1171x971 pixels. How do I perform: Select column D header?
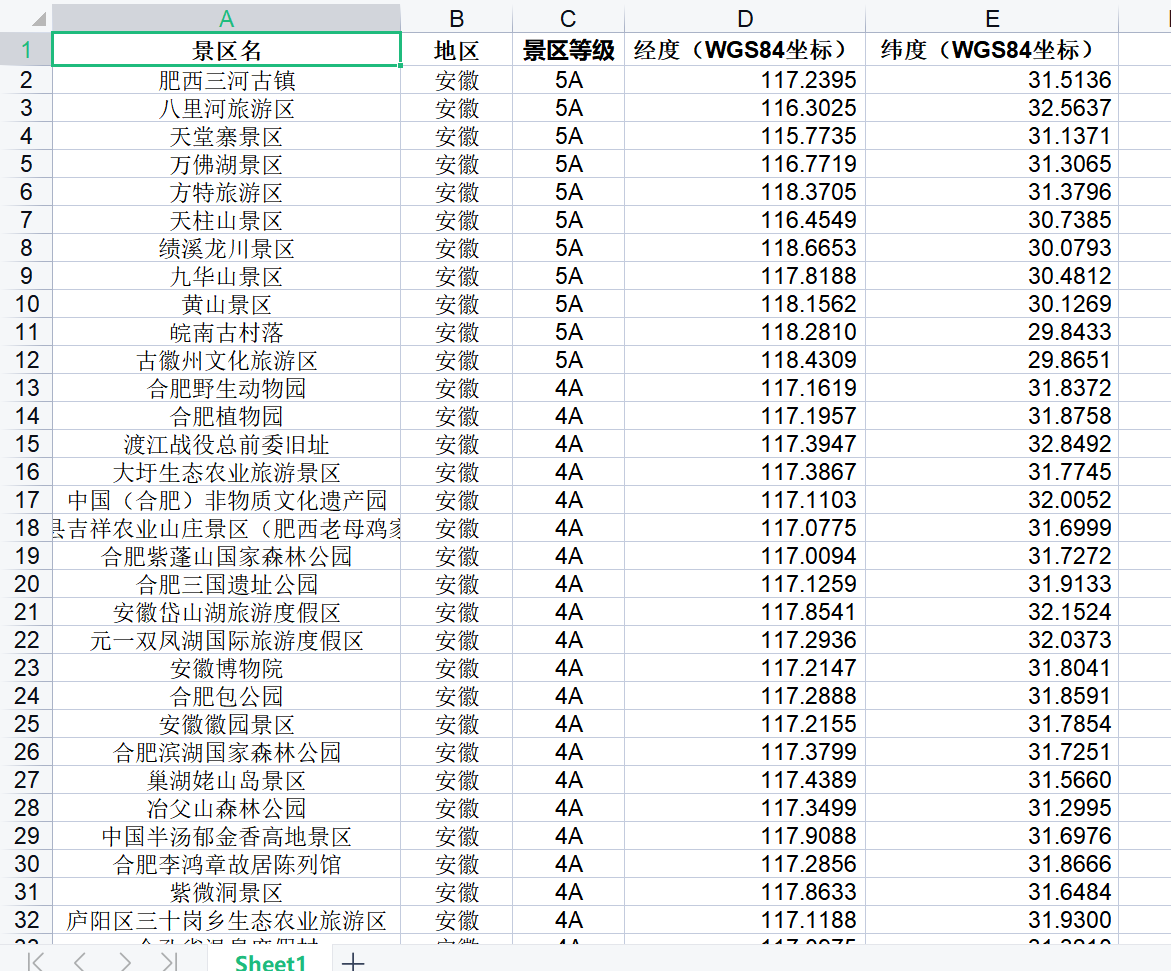pyautogui.click(x=745, y=18)
